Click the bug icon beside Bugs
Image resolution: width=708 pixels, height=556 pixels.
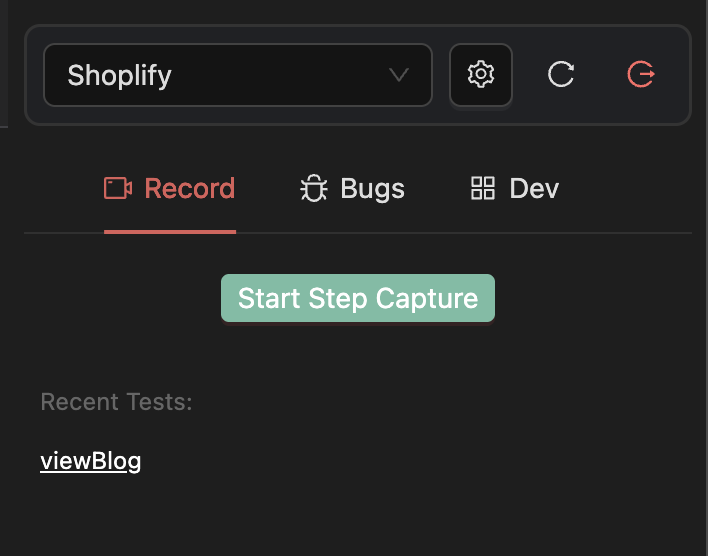tap(314, 189)
